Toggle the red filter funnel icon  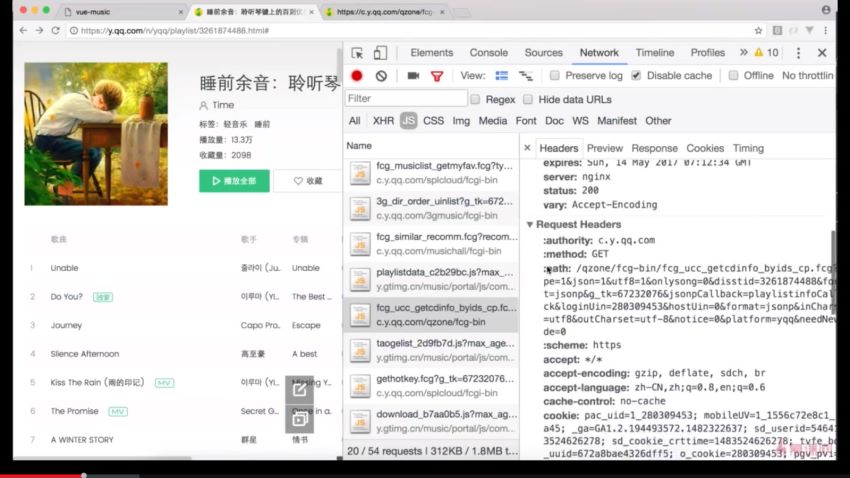(x=437, y=76)
